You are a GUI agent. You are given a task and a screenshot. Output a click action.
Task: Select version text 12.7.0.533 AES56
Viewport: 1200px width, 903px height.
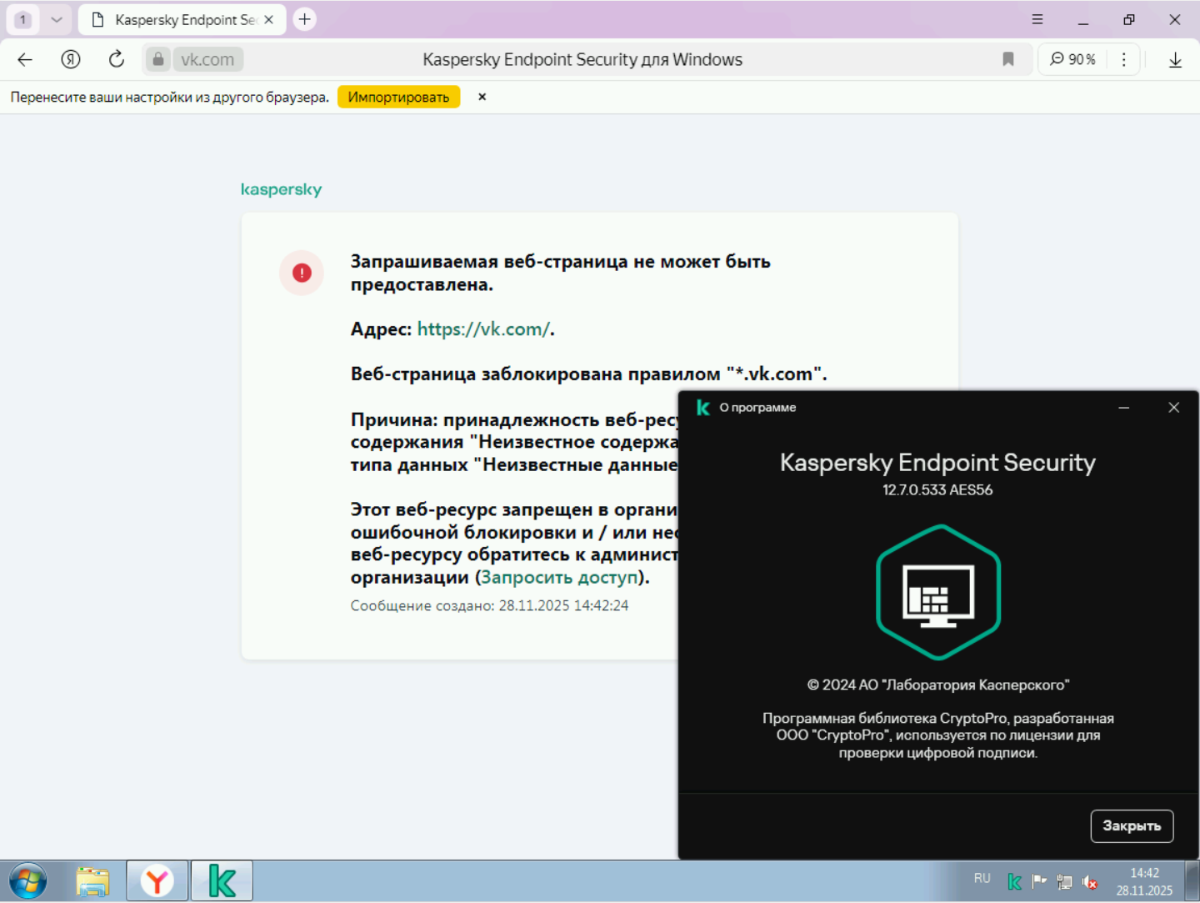click(x=937, y=490)
